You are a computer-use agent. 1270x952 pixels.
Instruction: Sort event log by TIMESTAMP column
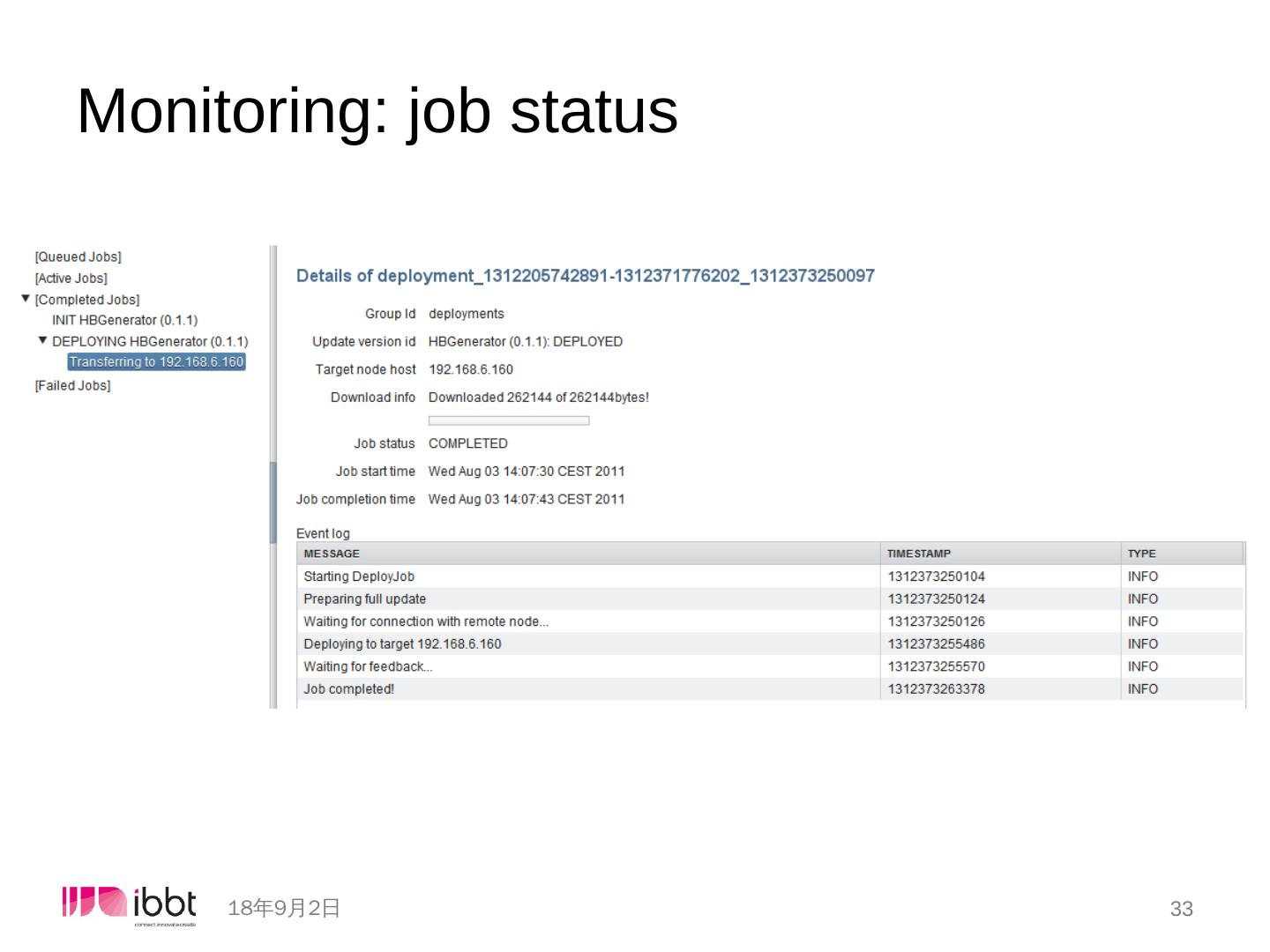918,554
